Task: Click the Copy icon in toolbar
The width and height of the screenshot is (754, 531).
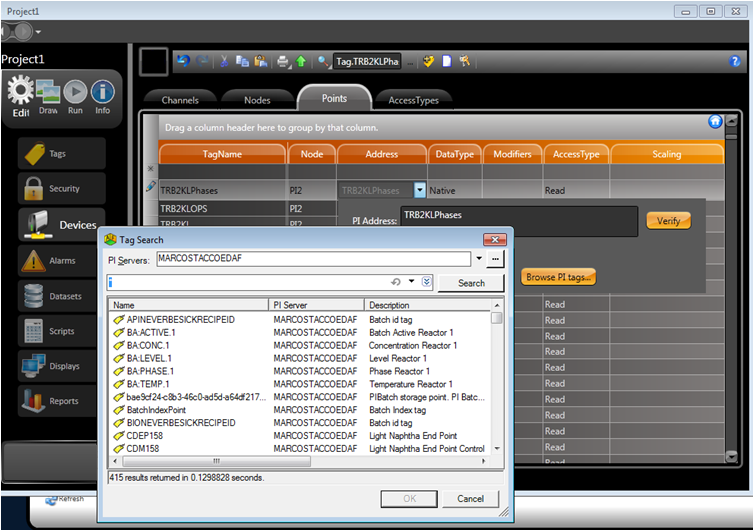Action: tap(242, 61)
